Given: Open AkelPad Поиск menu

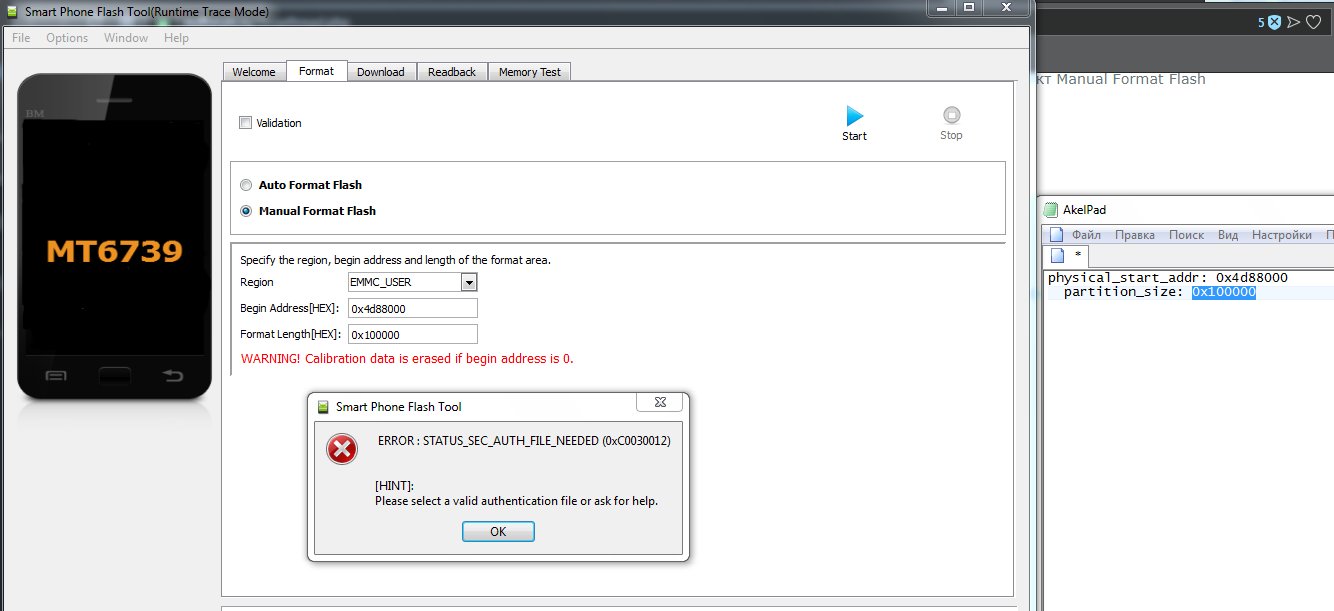Looking at the screenshot, I should pyautogui.click(x=1187, y=235).
